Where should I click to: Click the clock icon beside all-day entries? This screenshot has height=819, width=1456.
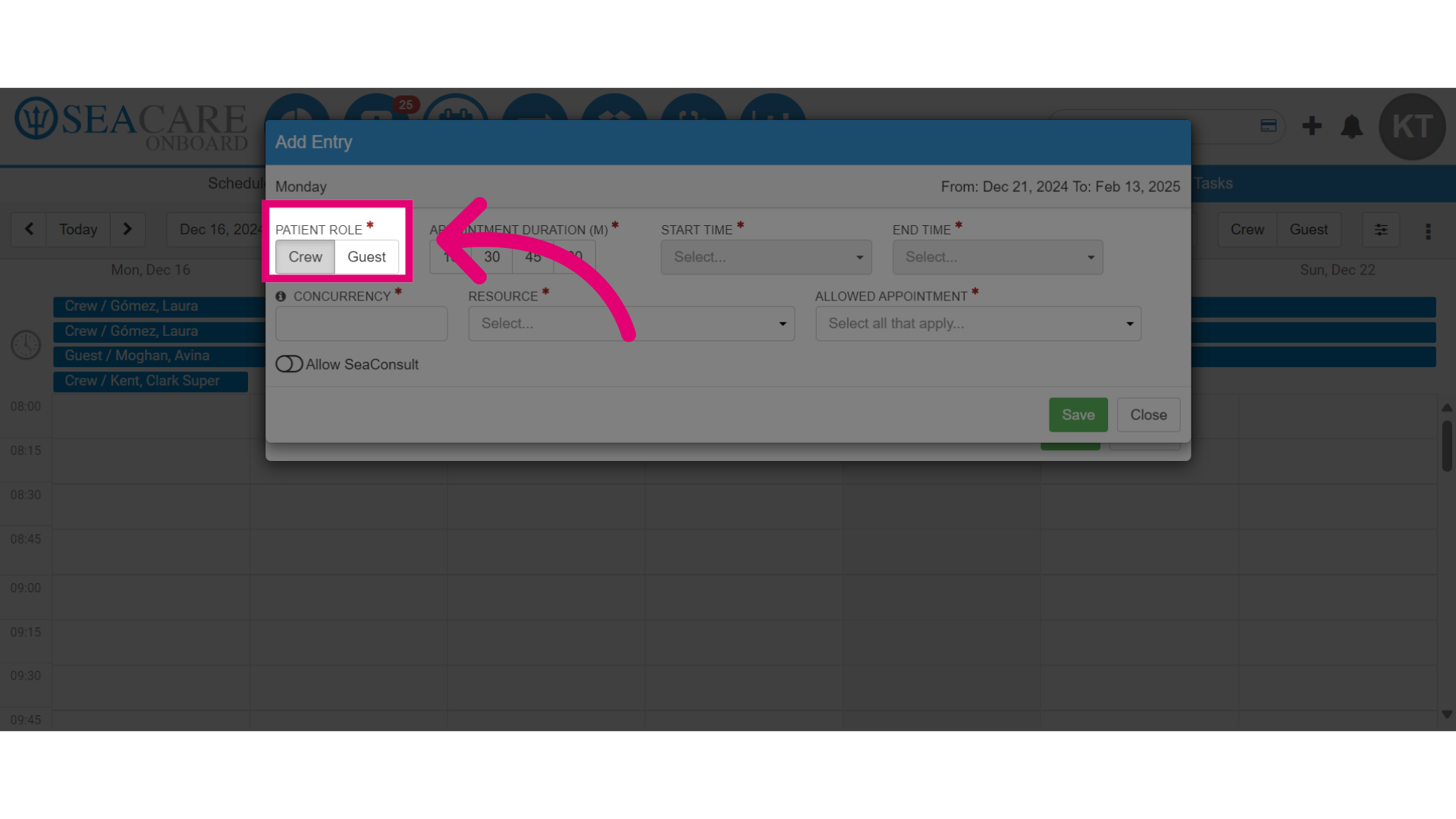pos(26,345)
